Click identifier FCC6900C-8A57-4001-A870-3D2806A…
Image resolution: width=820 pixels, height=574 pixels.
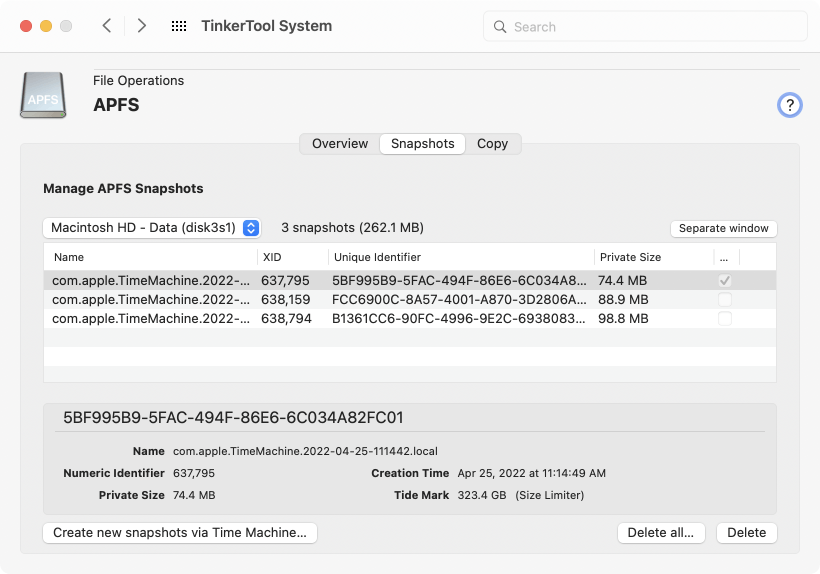(459, 300)
